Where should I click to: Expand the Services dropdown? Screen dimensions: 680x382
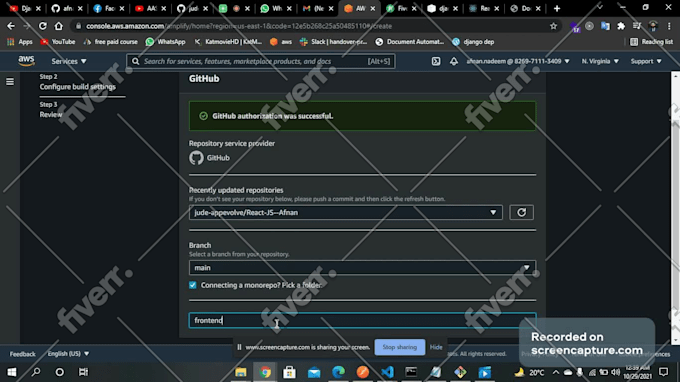click(69, 61)
